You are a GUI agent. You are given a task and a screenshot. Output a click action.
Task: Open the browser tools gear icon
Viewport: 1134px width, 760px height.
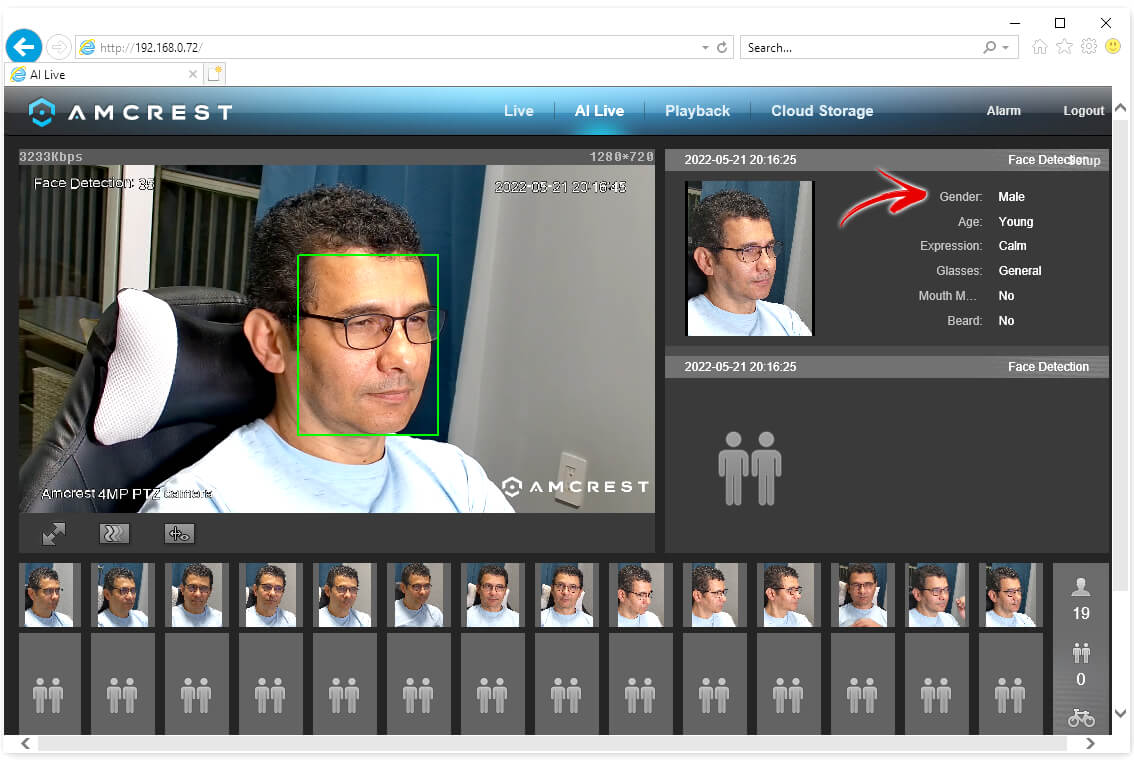1089,47
